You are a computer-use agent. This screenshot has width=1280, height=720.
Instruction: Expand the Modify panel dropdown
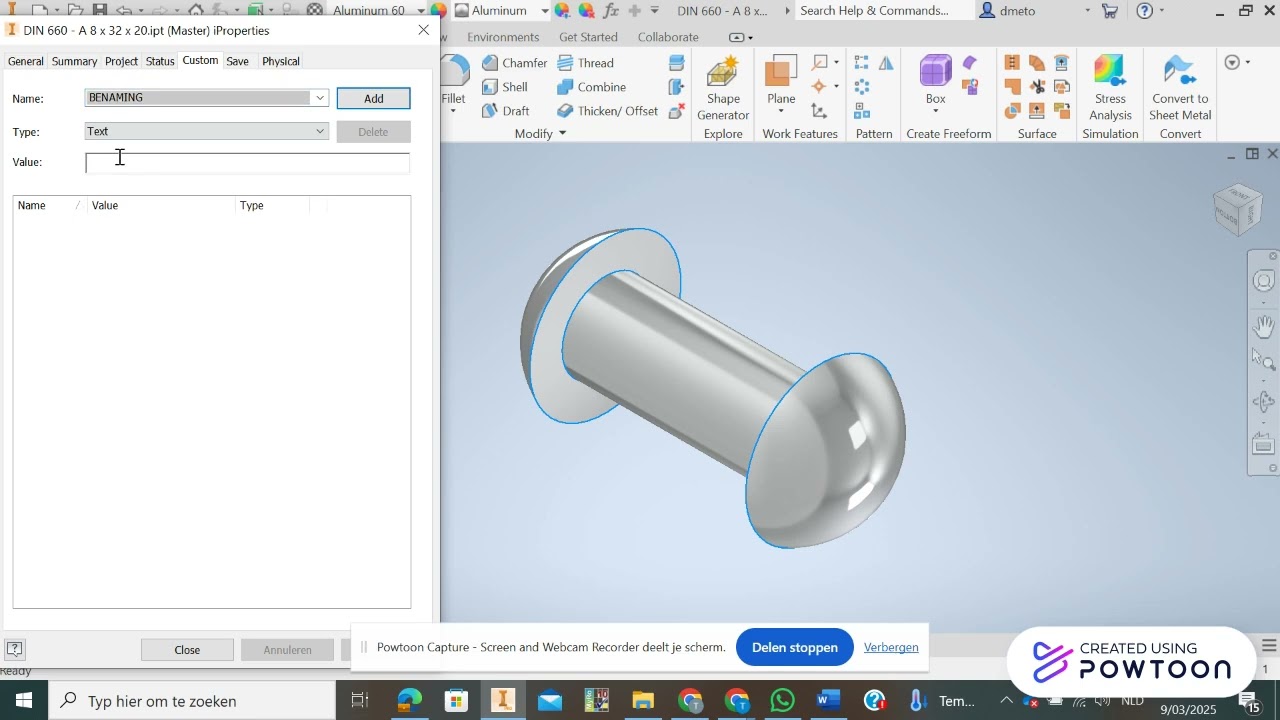coord(562,134)
